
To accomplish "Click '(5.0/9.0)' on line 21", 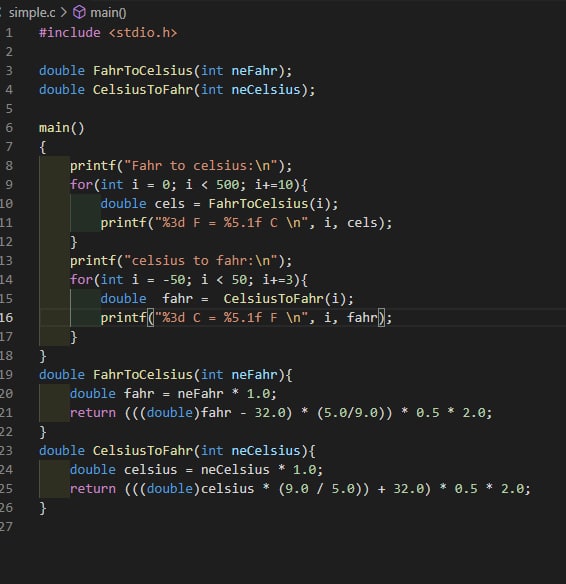I will (x=350, y=413).
